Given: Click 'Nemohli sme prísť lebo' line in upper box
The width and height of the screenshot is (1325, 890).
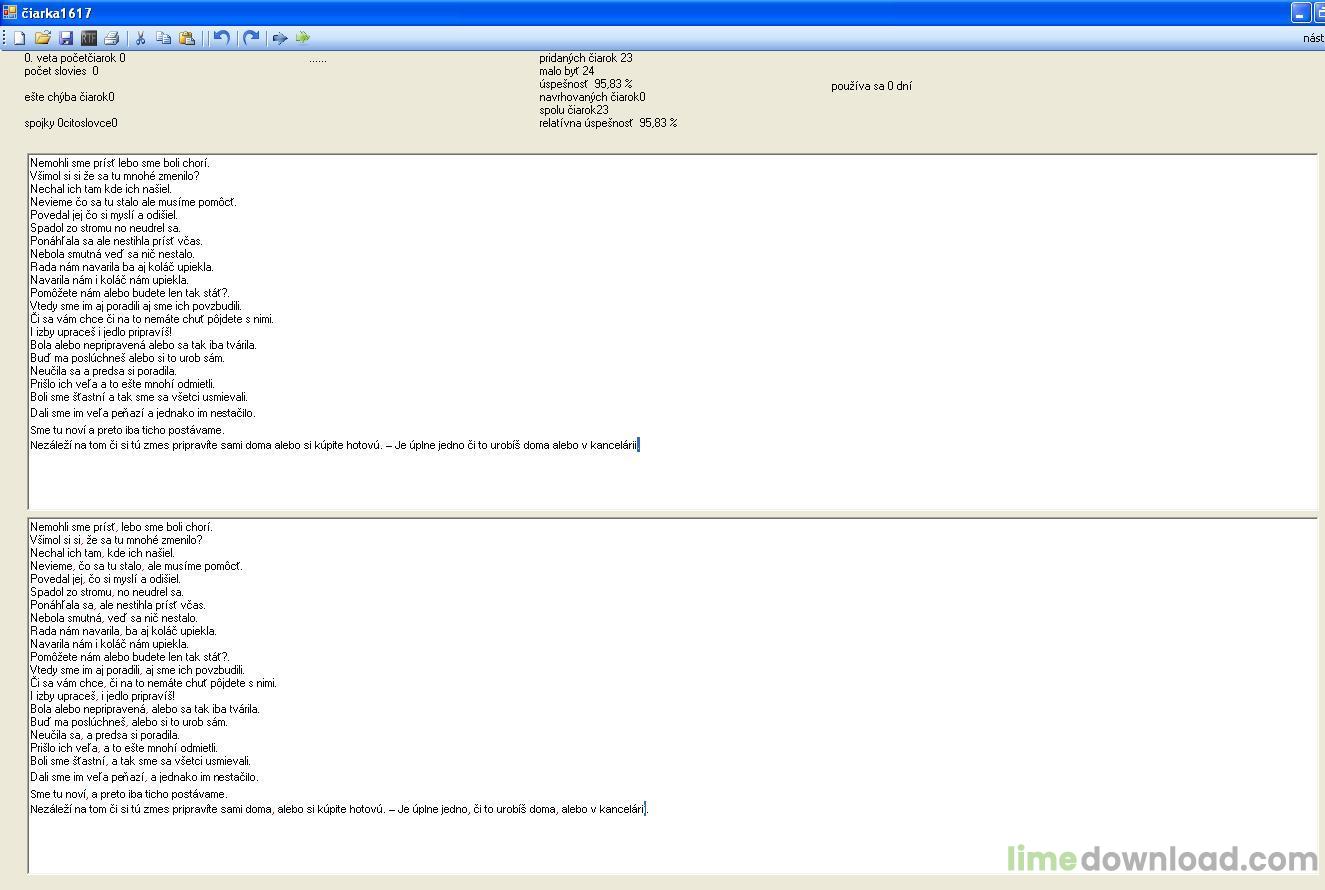Looking at the screenshot, I should (120, 163).
